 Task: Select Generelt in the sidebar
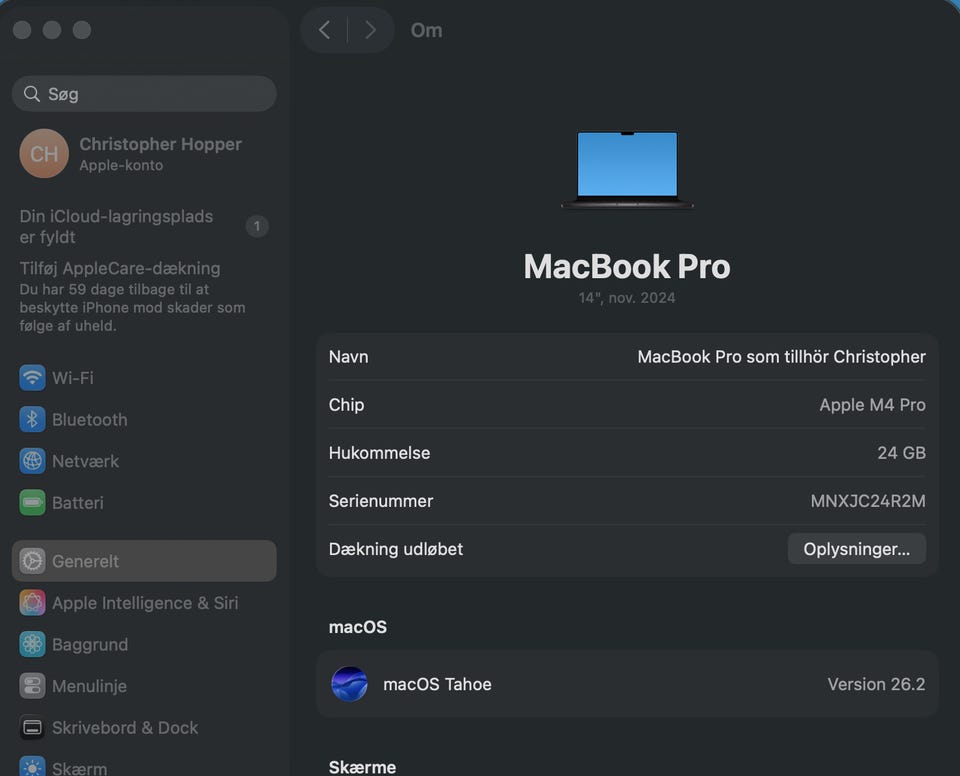pyautogui.click(x=144, y=561)
